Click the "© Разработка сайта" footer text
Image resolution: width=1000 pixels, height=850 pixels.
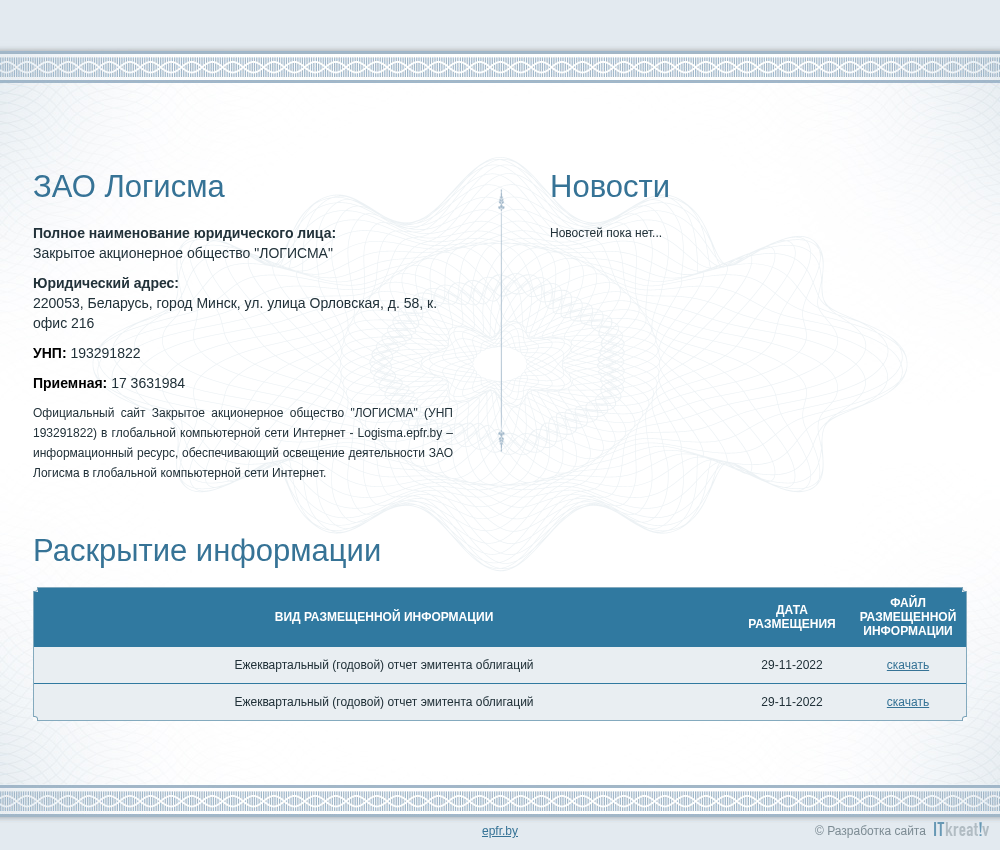tap(870, 831)
